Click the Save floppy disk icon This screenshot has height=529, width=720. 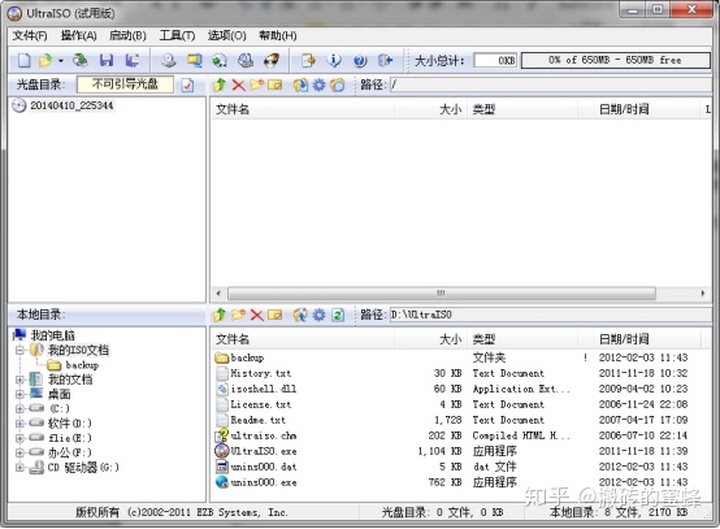click(x=107, y=61)
